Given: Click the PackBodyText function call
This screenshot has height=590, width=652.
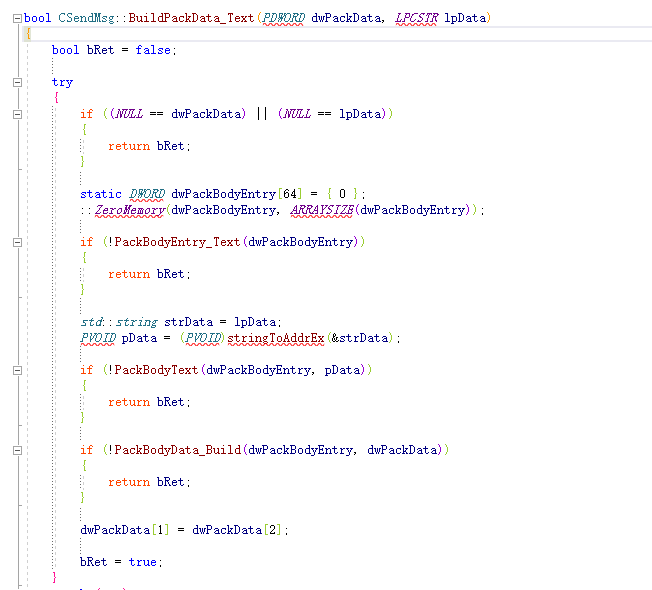Looking at the screenshot, I should 156,370.
